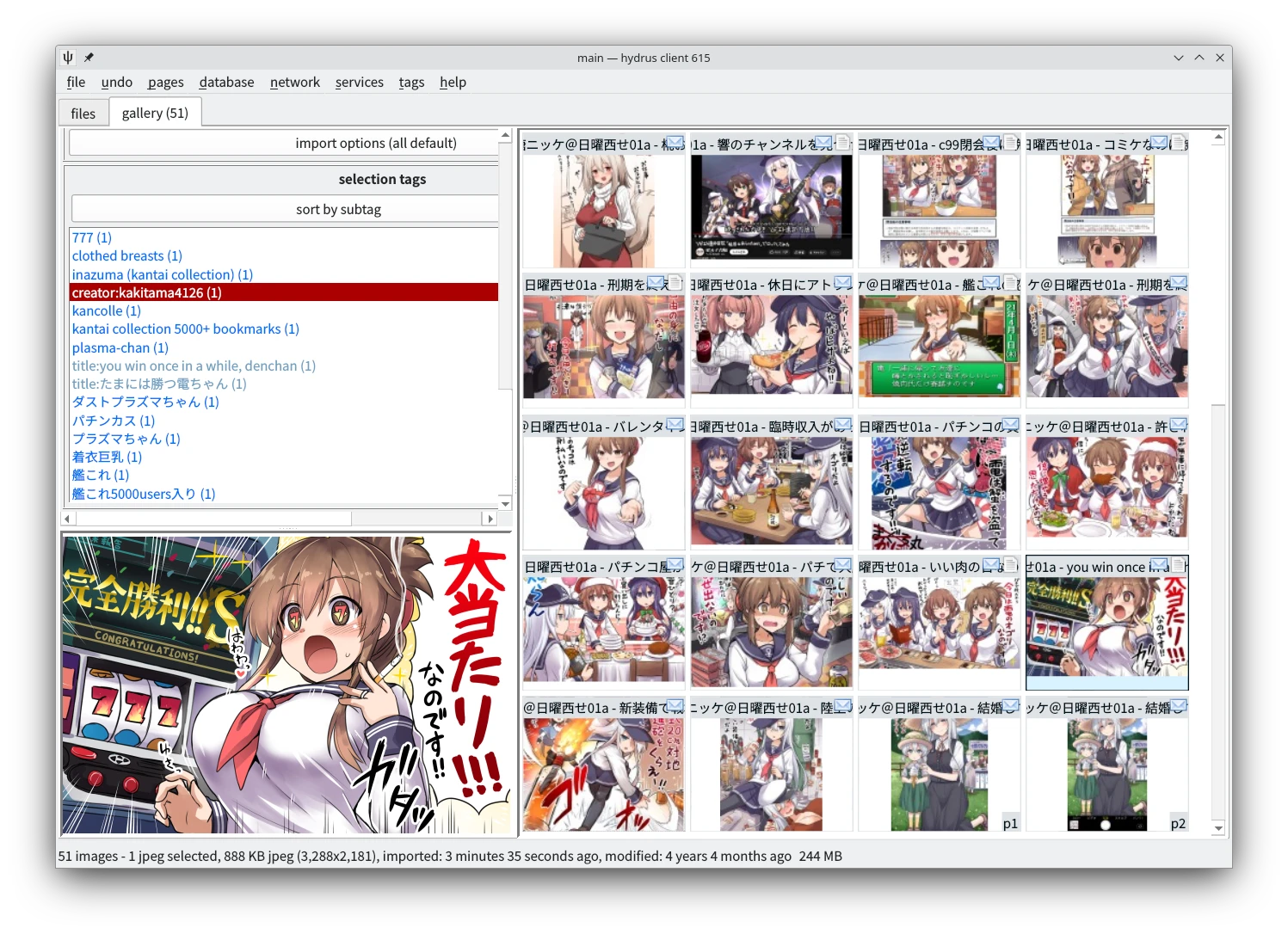Click the tag panel horizontal scrollbar handle

(x=213, y=519)
